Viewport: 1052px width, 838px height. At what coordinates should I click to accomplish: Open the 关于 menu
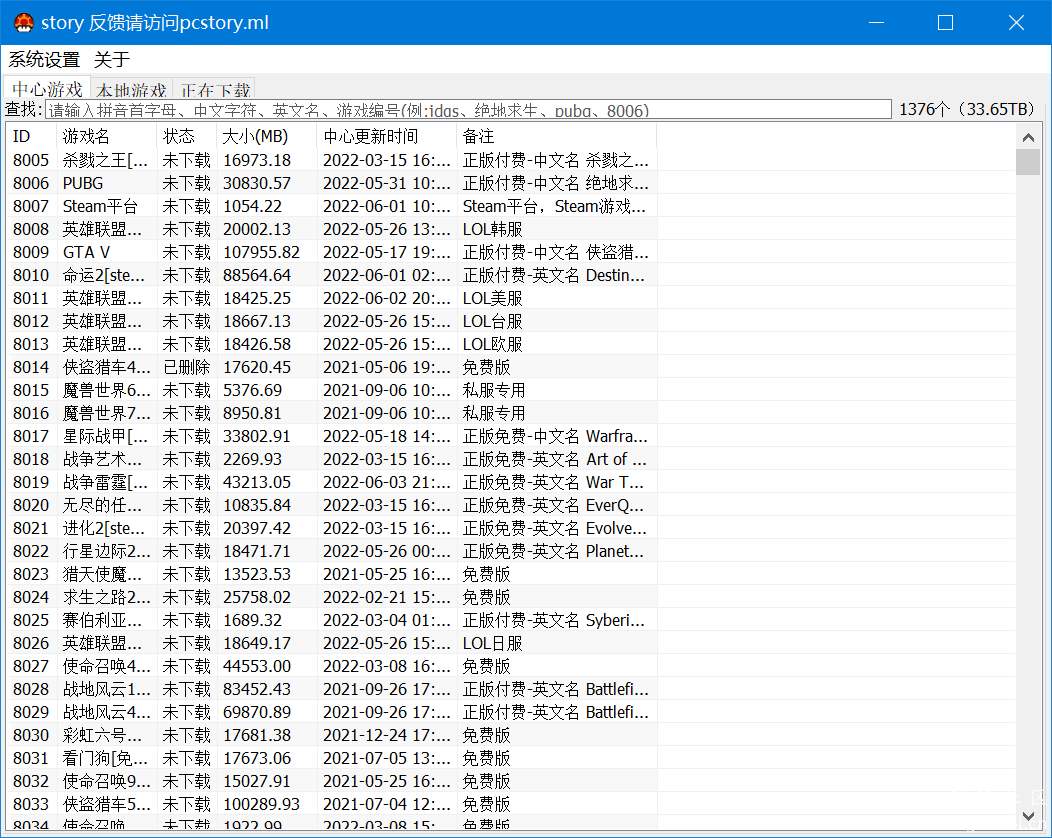pyautogui.click(x=108, y=60)
